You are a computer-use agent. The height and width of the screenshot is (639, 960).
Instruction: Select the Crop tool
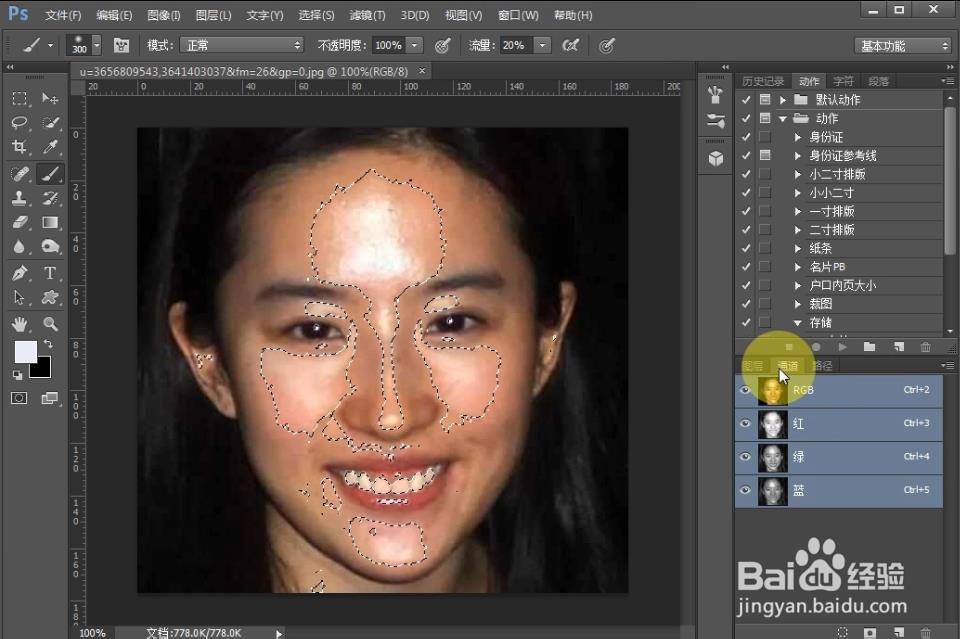(x=20, y=147)
